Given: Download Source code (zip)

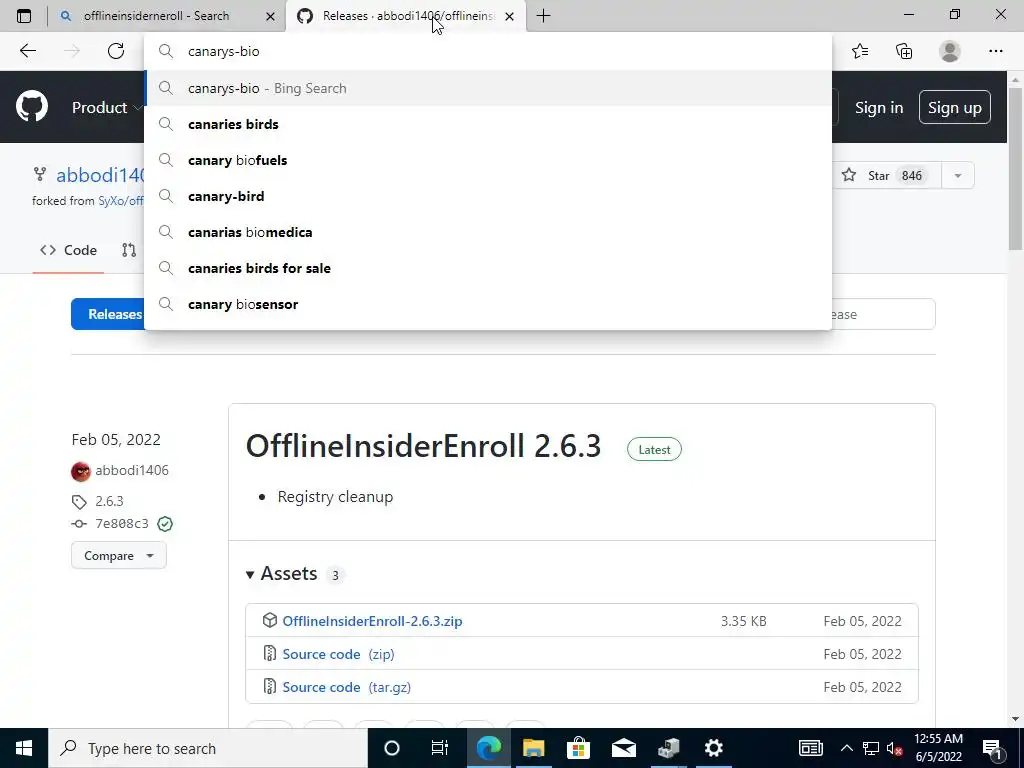Looking at the screenshot, I should 338,654.
